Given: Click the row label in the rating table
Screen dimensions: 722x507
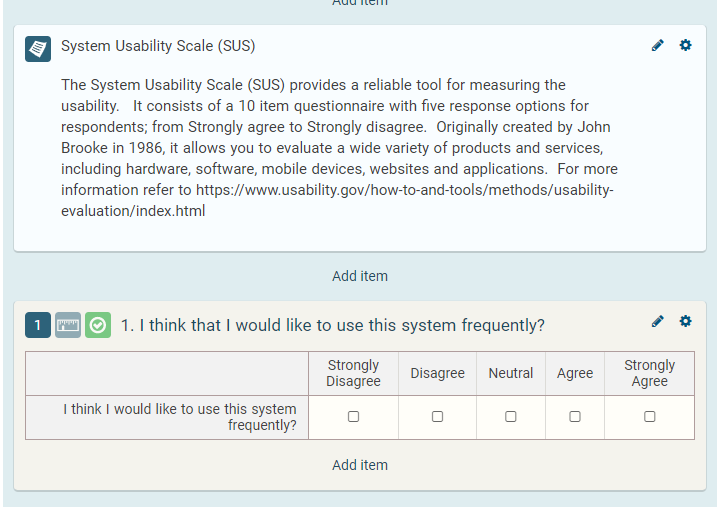Looking at the screenshot, I should point(180,417).
